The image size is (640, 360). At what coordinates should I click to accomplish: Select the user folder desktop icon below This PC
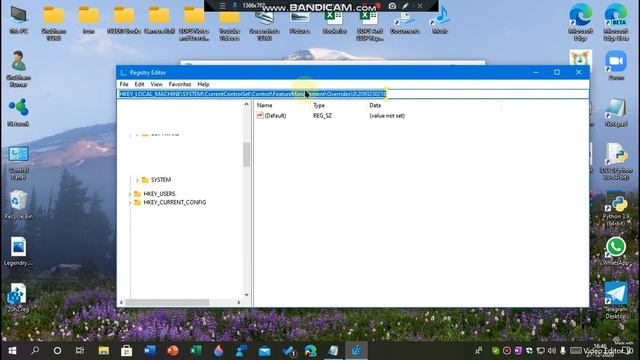[18, 69]
